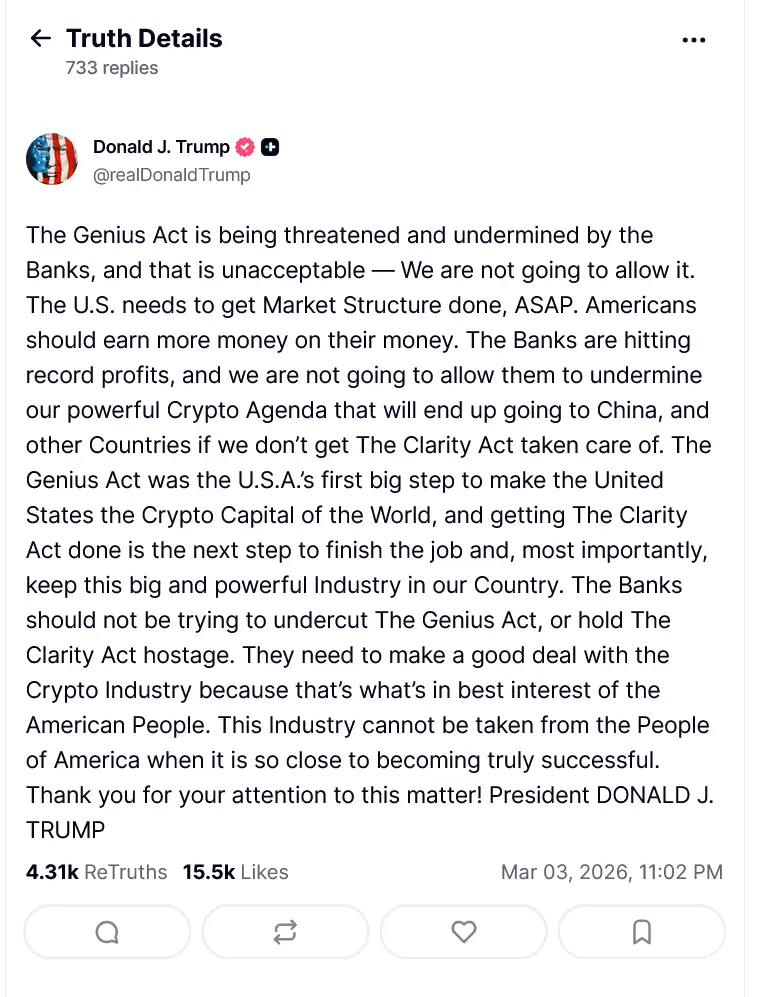Reply using the speech bubble icon
Screen dimensions: 765x997
pos(107,932)
